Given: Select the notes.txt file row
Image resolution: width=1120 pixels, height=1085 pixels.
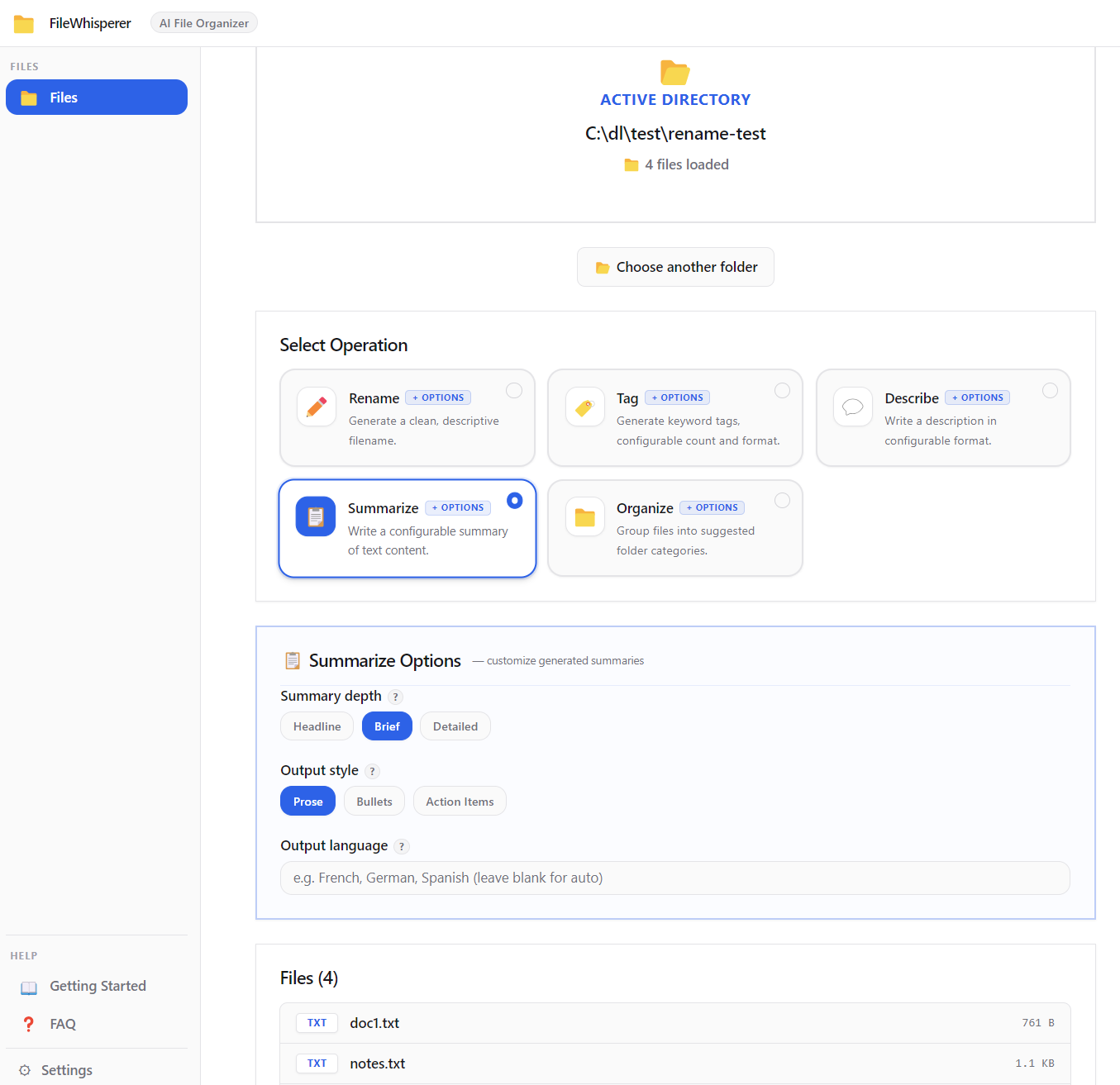Looking at the screenshot, I should [675, 1064].
